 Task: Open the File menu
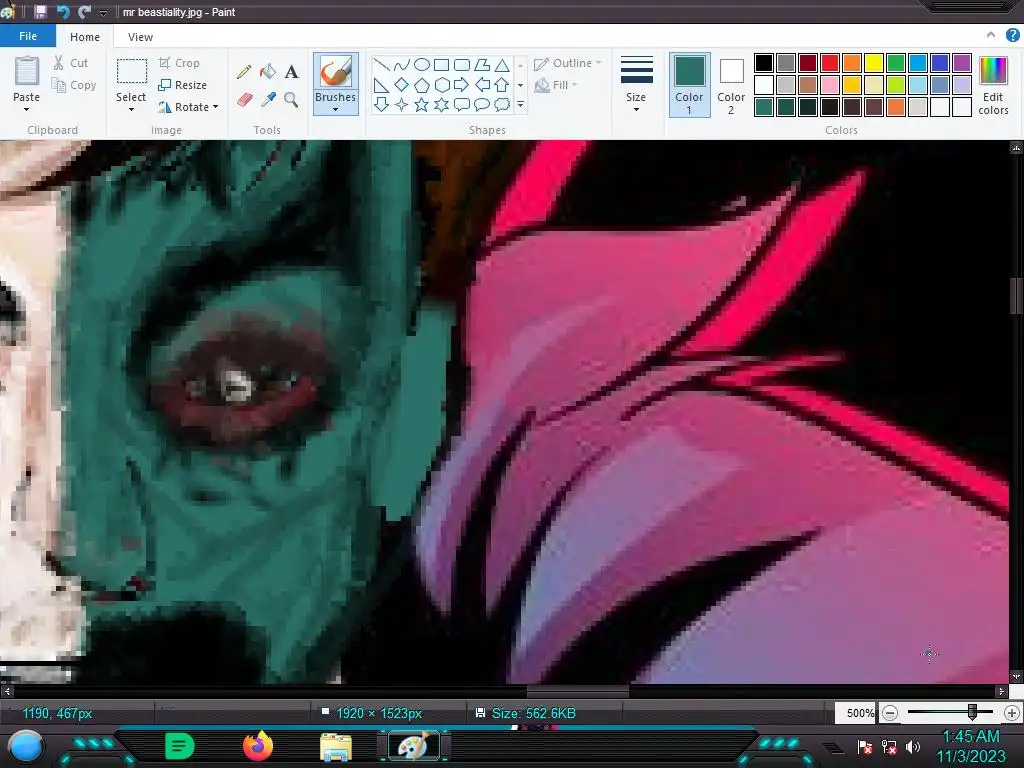click(x=28, y=36)
